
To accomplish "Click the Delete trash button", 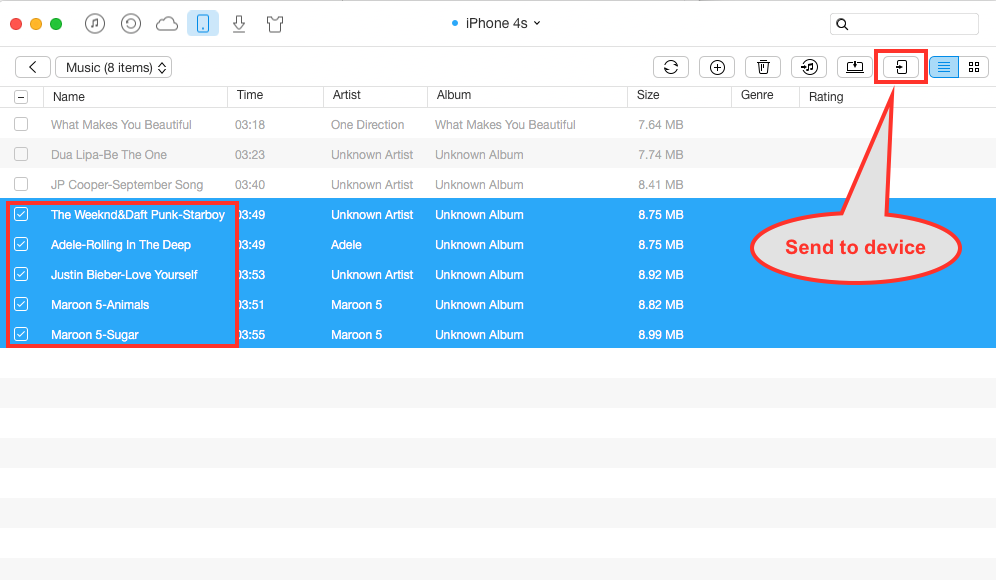I will click(763, 67).
